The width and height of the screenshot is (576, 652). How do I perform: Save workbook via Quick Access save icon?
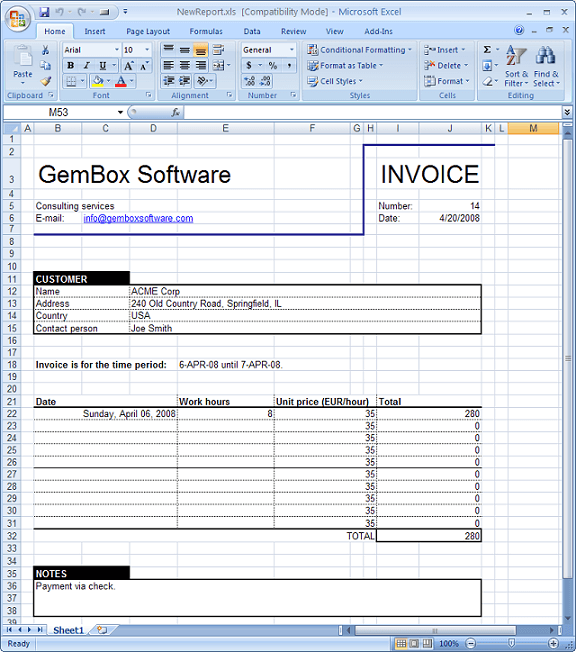pyautogui.click(x=44, y=12)
